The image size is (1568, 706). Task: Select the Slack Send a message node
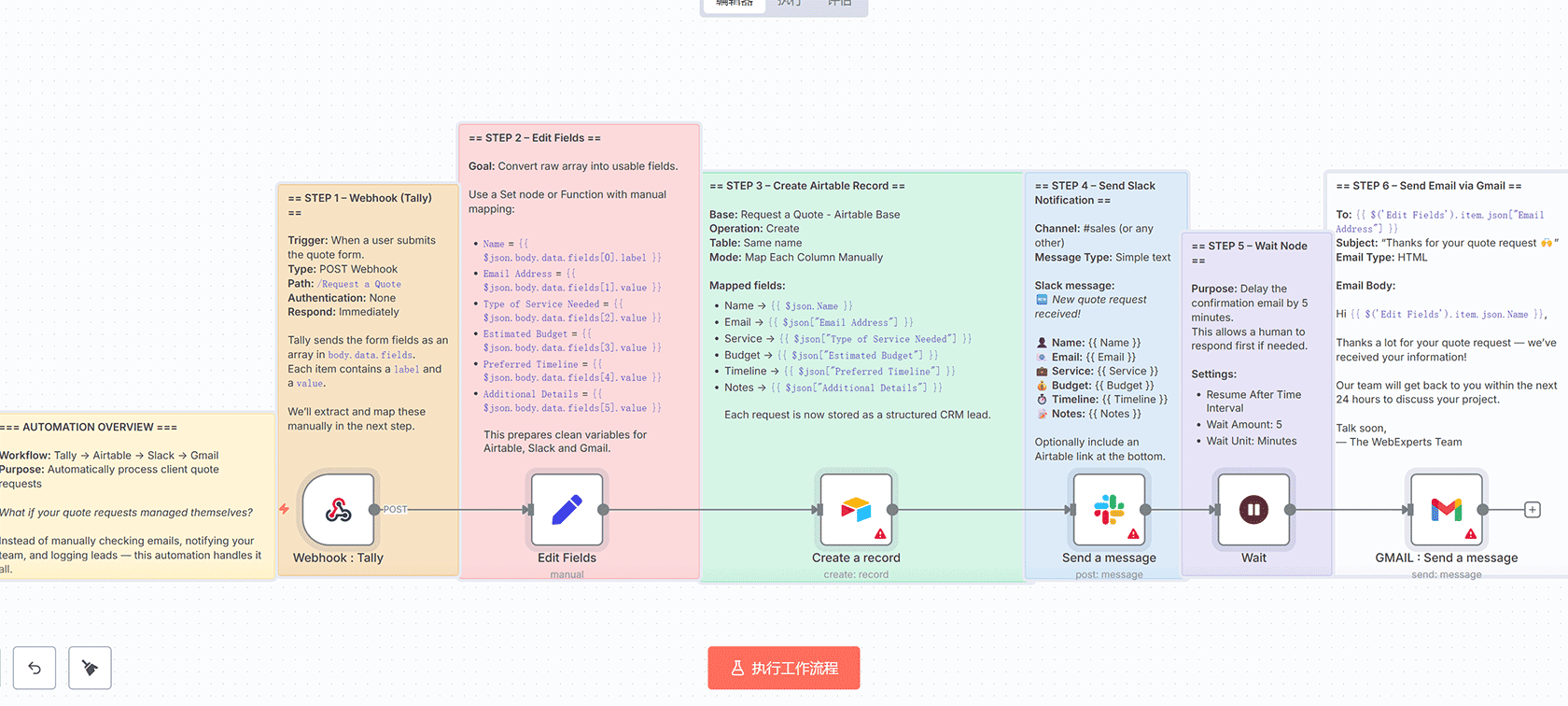[x=1109, y=509]
